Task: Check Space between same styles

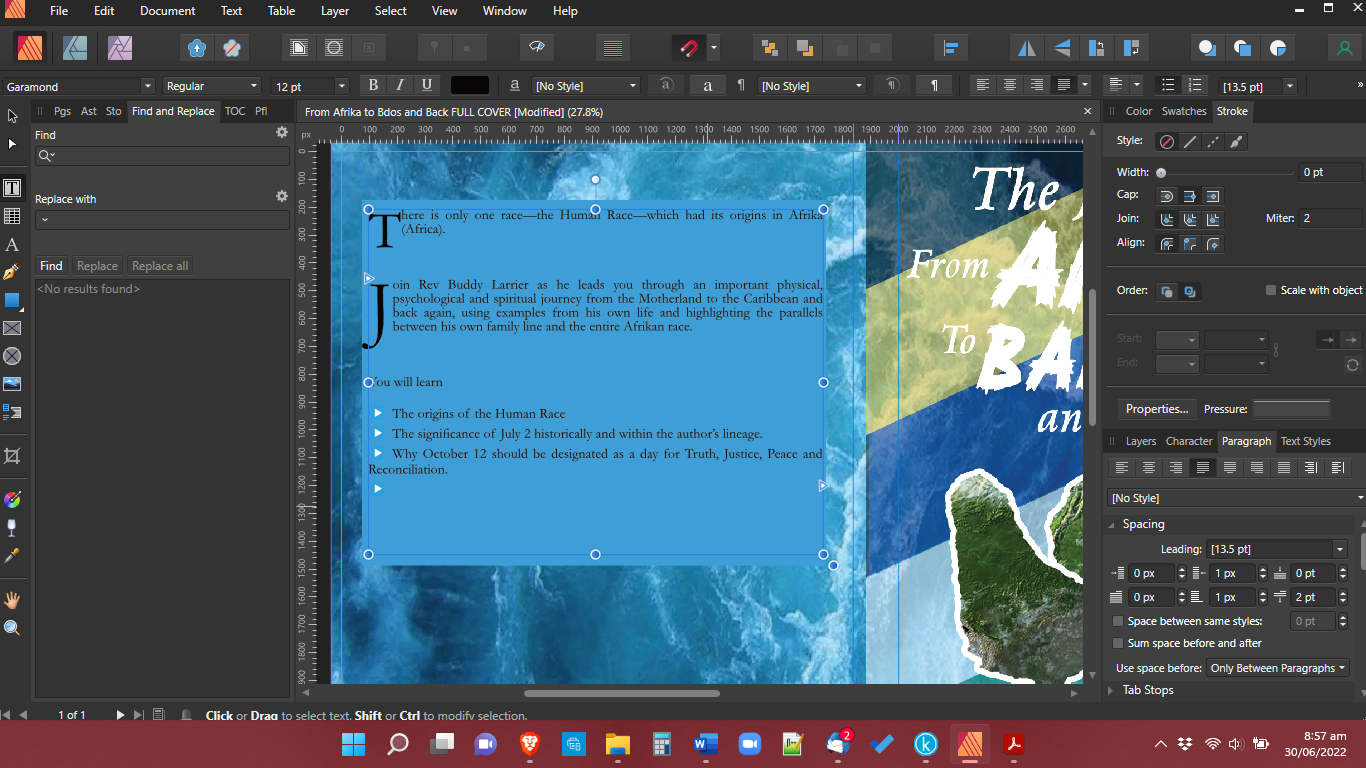Action: tap(1118, 620)
